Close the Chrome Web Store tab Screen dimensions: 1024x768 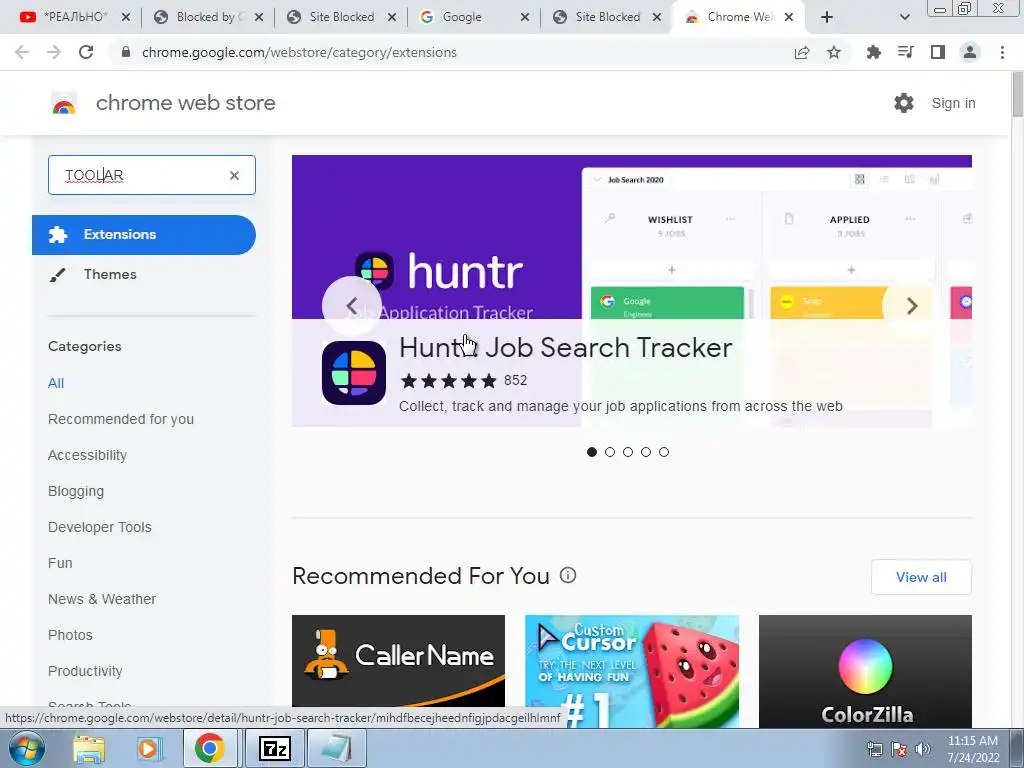pyautogui.click(x=789, y=17)
